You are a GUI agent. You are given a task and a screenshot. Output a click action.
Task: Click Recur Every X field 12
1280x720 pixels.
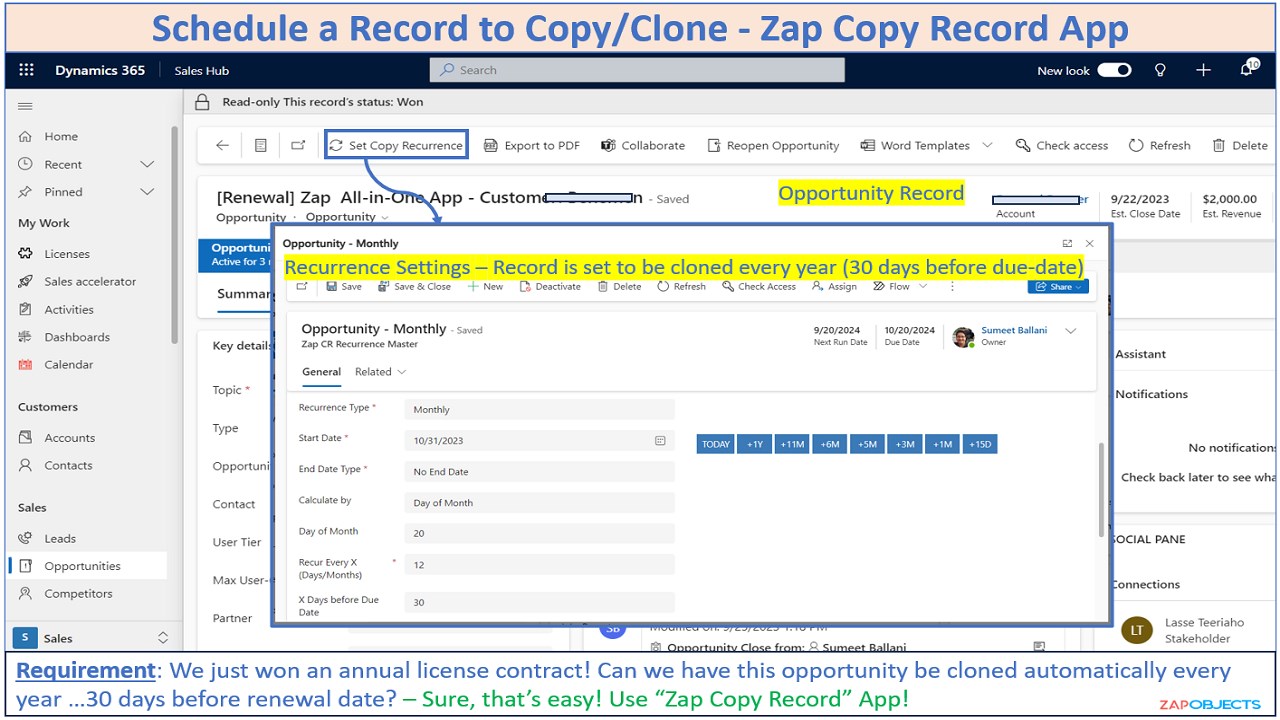click(x=540, y=565)
